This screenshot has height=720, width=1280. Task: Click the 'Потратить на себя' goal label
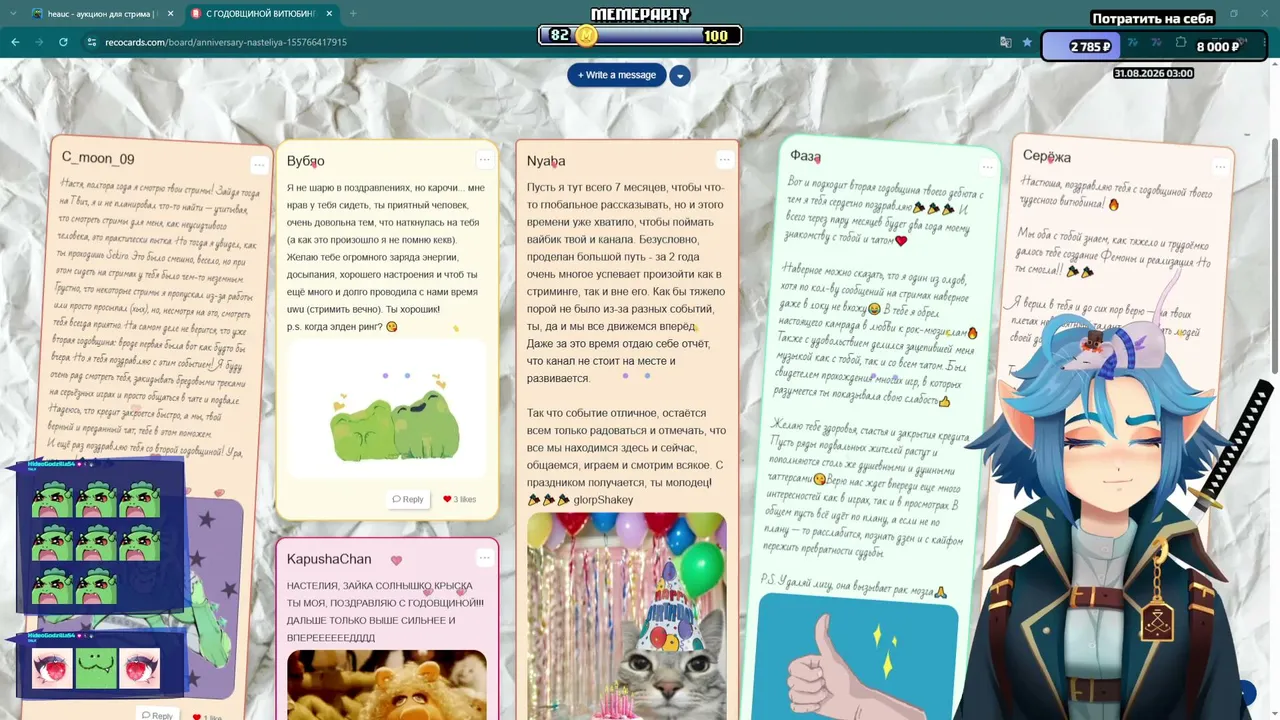(x=1152, y=18)
